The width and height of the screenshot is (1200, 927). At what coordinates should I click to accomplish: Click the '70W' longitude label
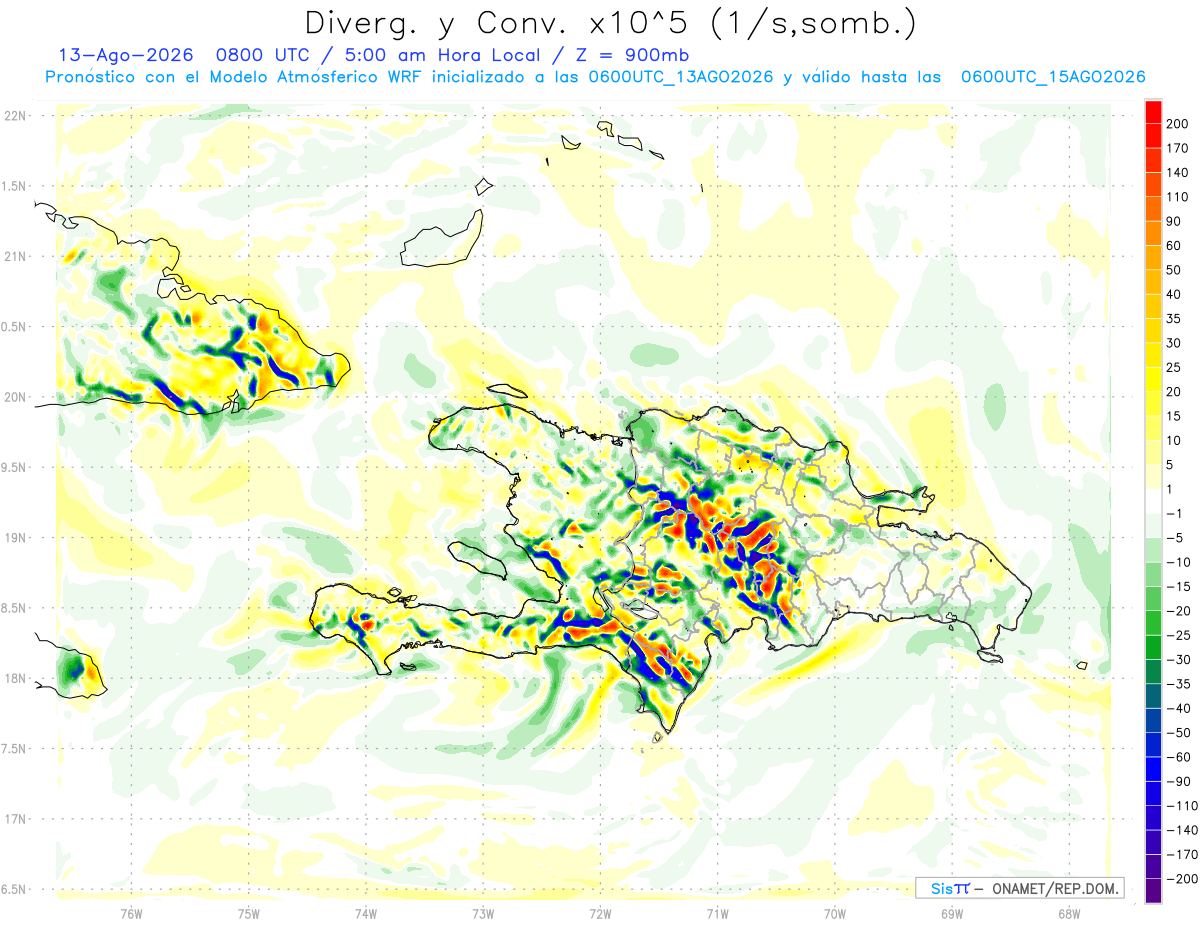click(x=834, y=913)
